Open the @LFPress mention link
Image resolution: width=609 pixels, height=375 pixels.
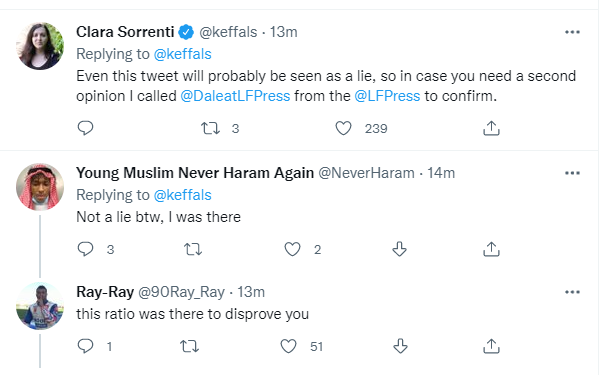pyautogui.click(x=387, y=96)
